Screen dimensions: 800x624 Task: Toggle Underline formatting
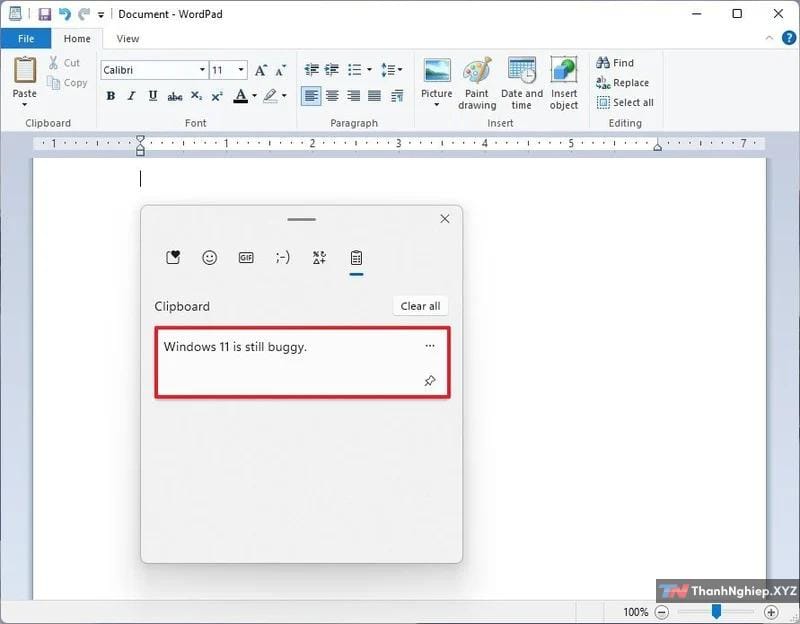(x=153, y=95)
